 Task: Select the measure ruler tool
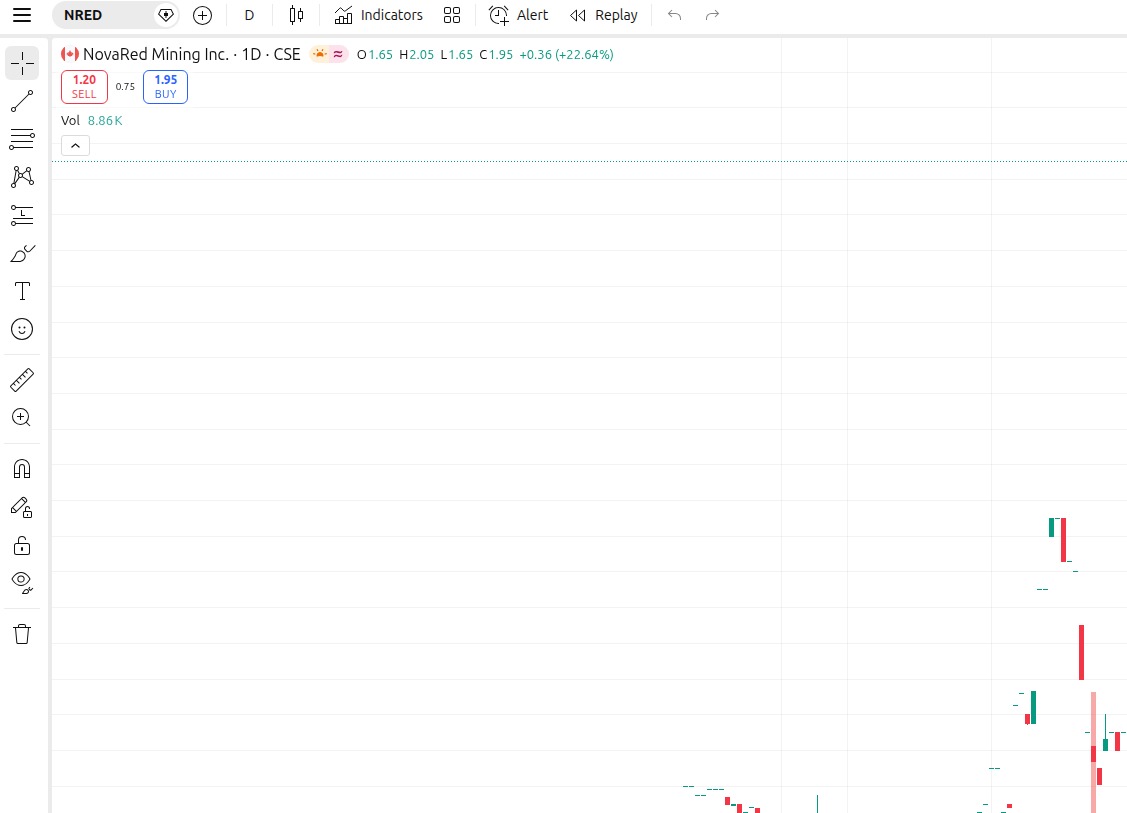(x=22, y=379)
